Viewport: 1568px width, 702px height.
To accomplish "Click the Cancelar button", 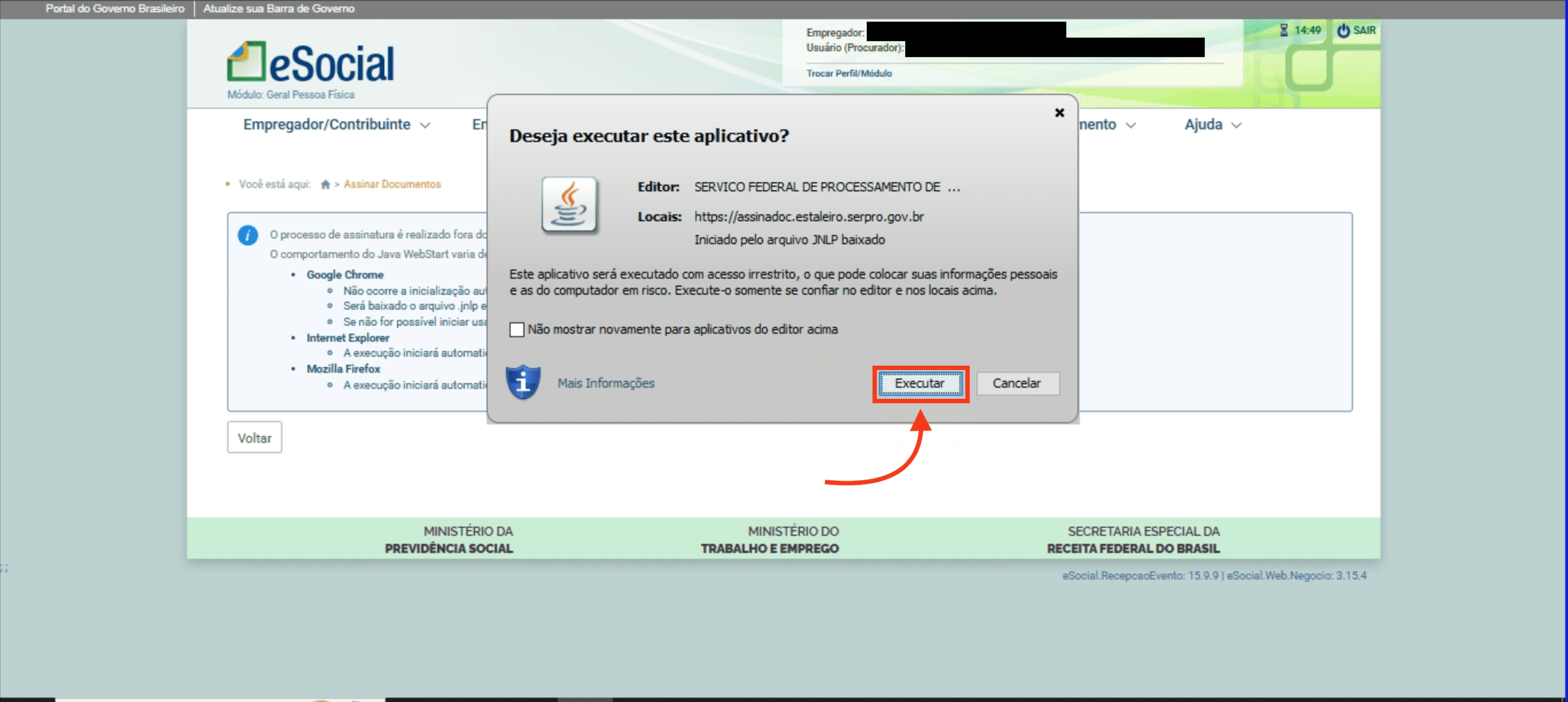I will click(1017, 383).
